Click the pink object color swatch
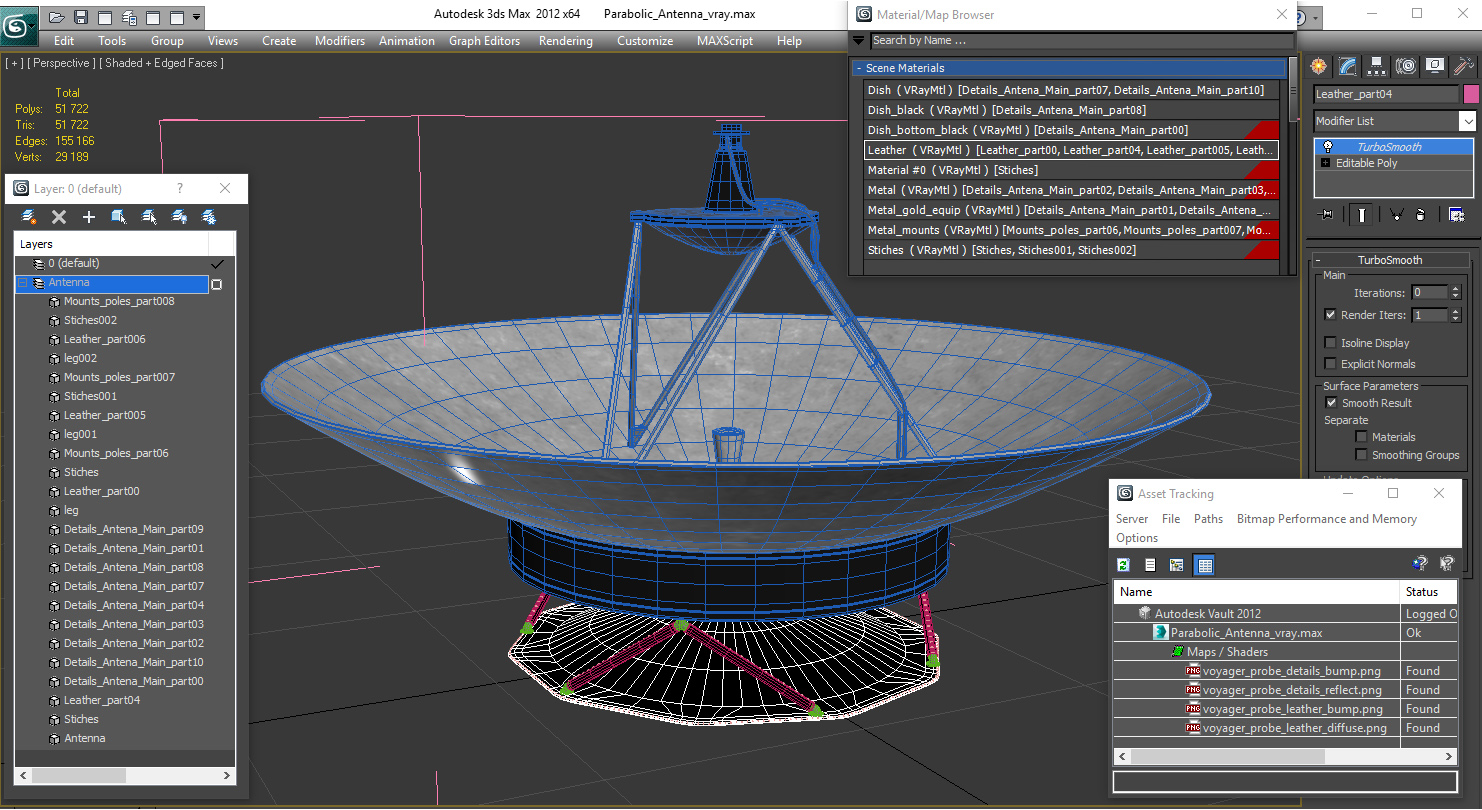 (1471, 94)
